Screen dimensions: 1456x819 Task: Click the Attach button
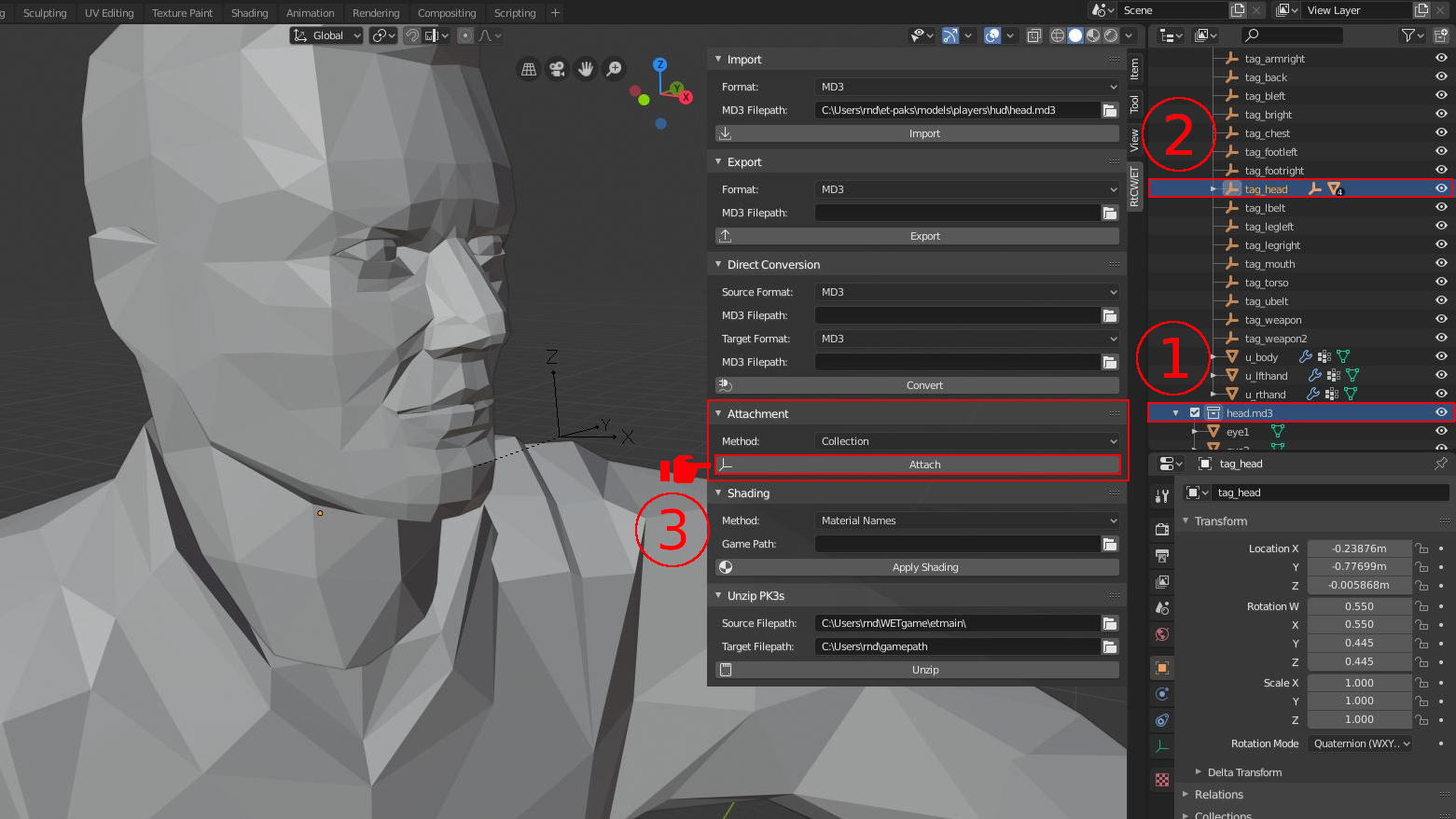pos(924,464)
